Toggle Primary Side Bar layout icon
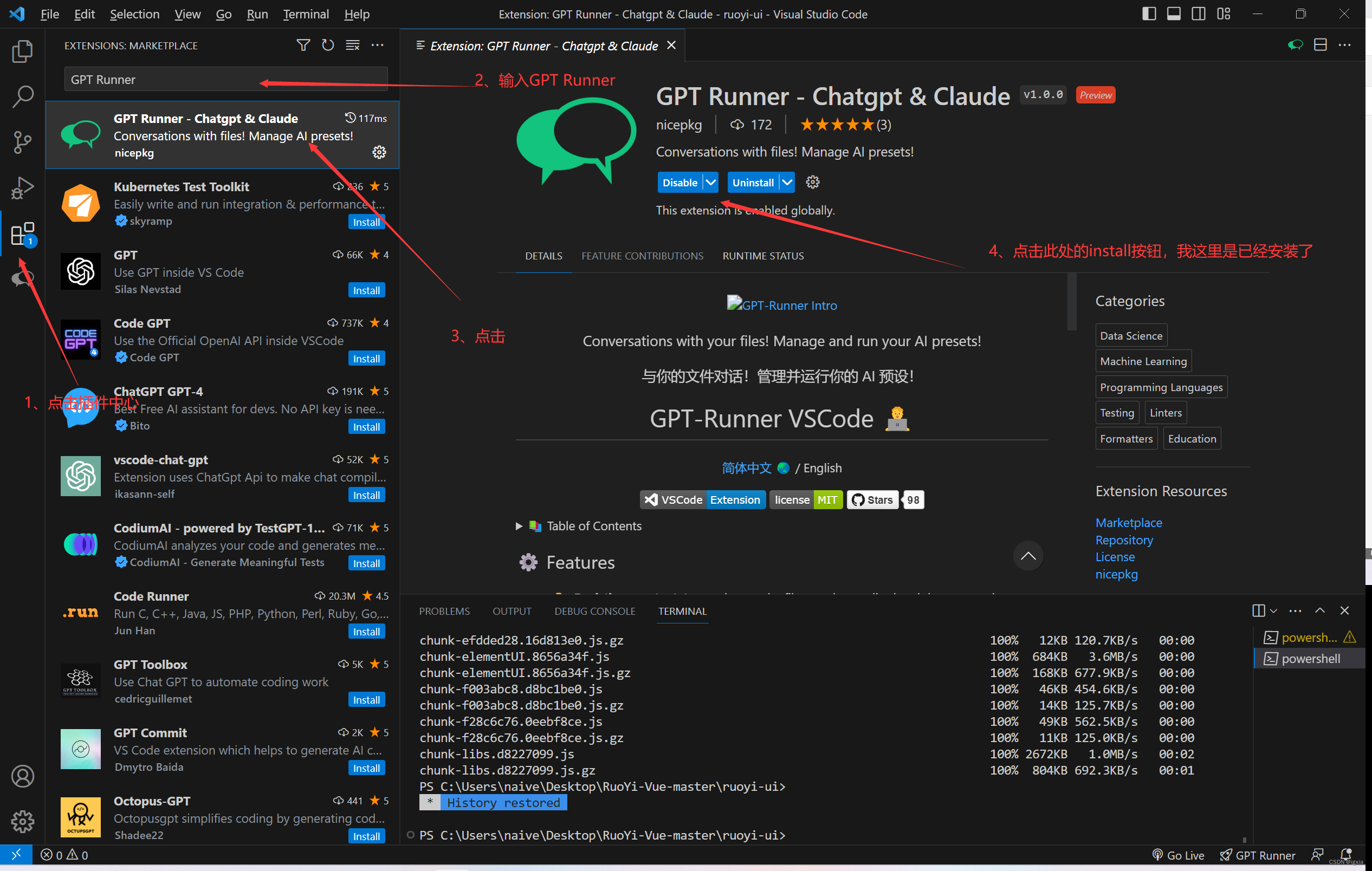 1149,14
